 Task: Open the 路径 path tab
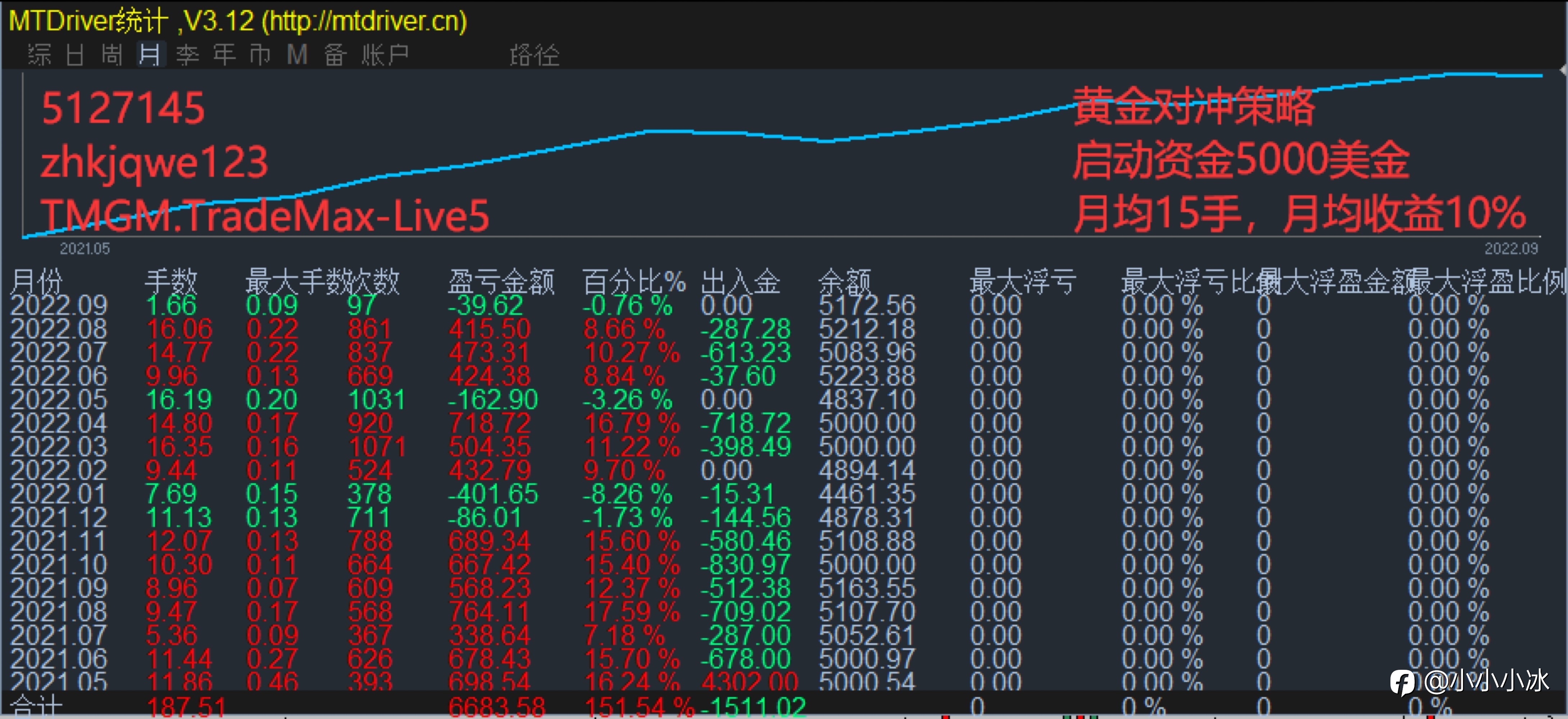tap(535, 55)
